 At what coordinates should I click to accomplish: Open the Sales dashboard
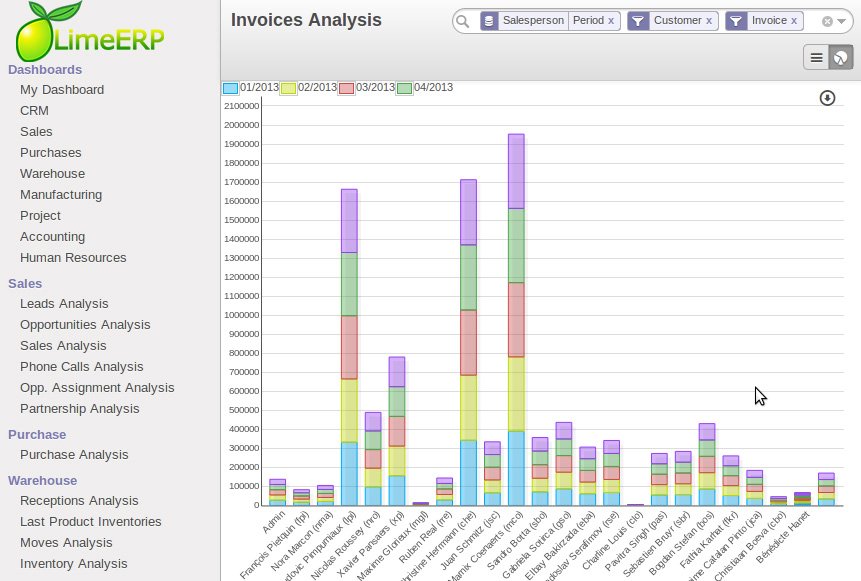click(36, 132)
